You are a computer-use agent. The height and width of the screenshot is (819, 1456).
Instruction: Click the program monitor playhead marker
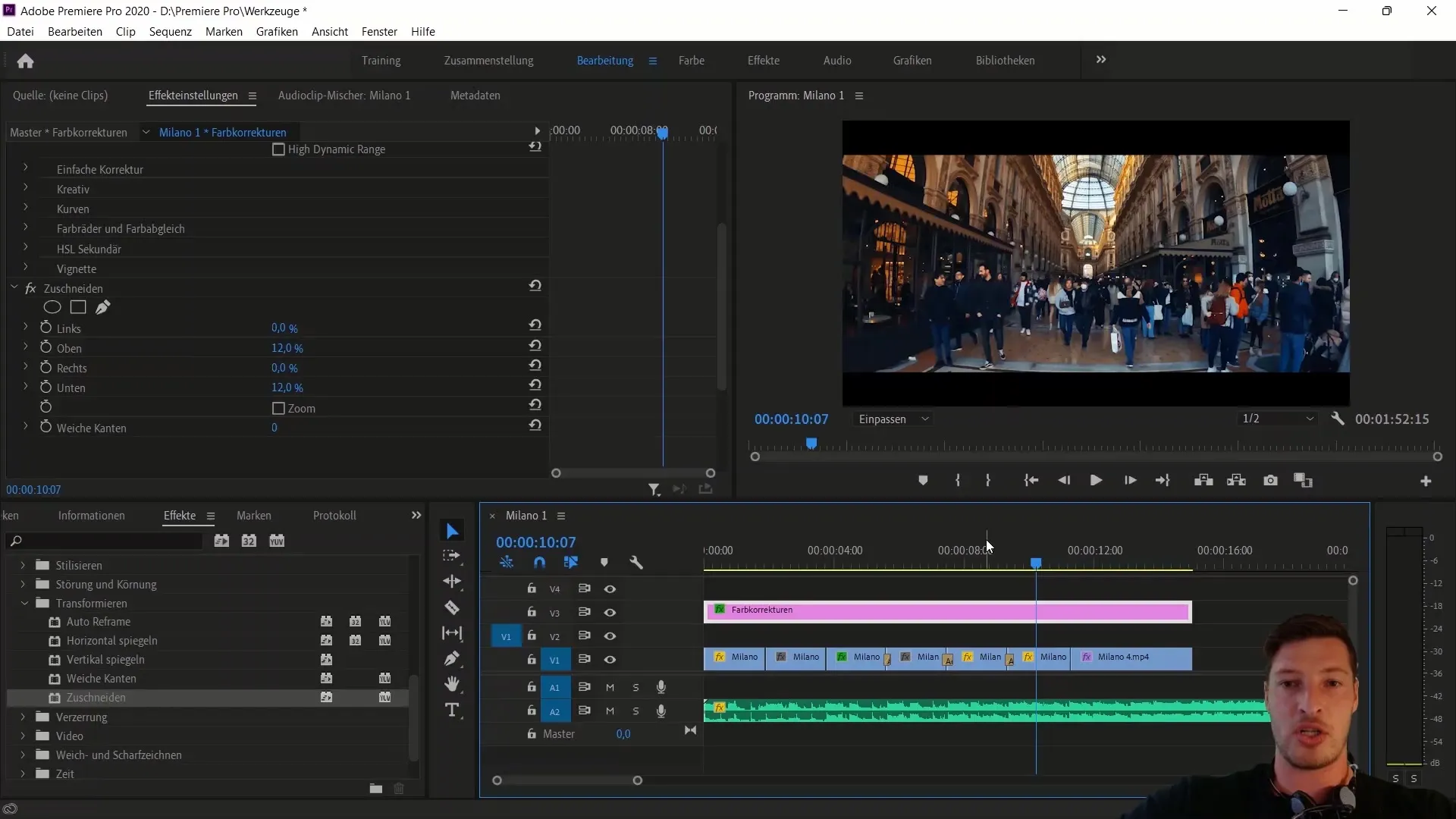pyautogui.click(x=811, y=443)
